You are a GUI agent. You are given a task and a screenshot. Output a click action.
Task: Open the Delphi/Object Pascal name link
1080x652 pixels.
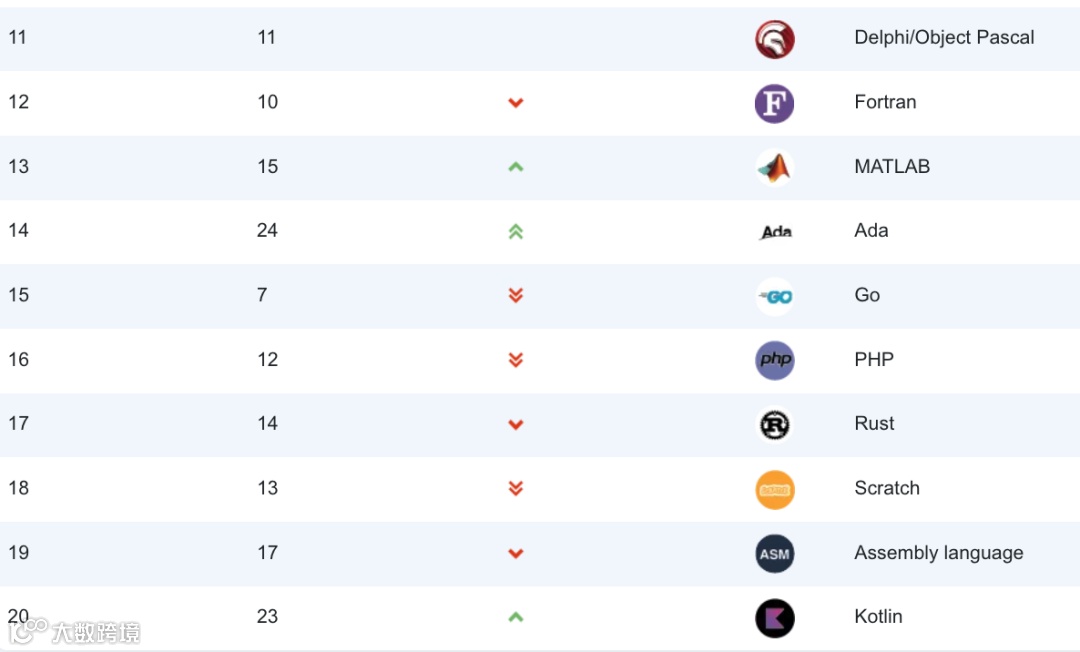(x=944, y=38)
